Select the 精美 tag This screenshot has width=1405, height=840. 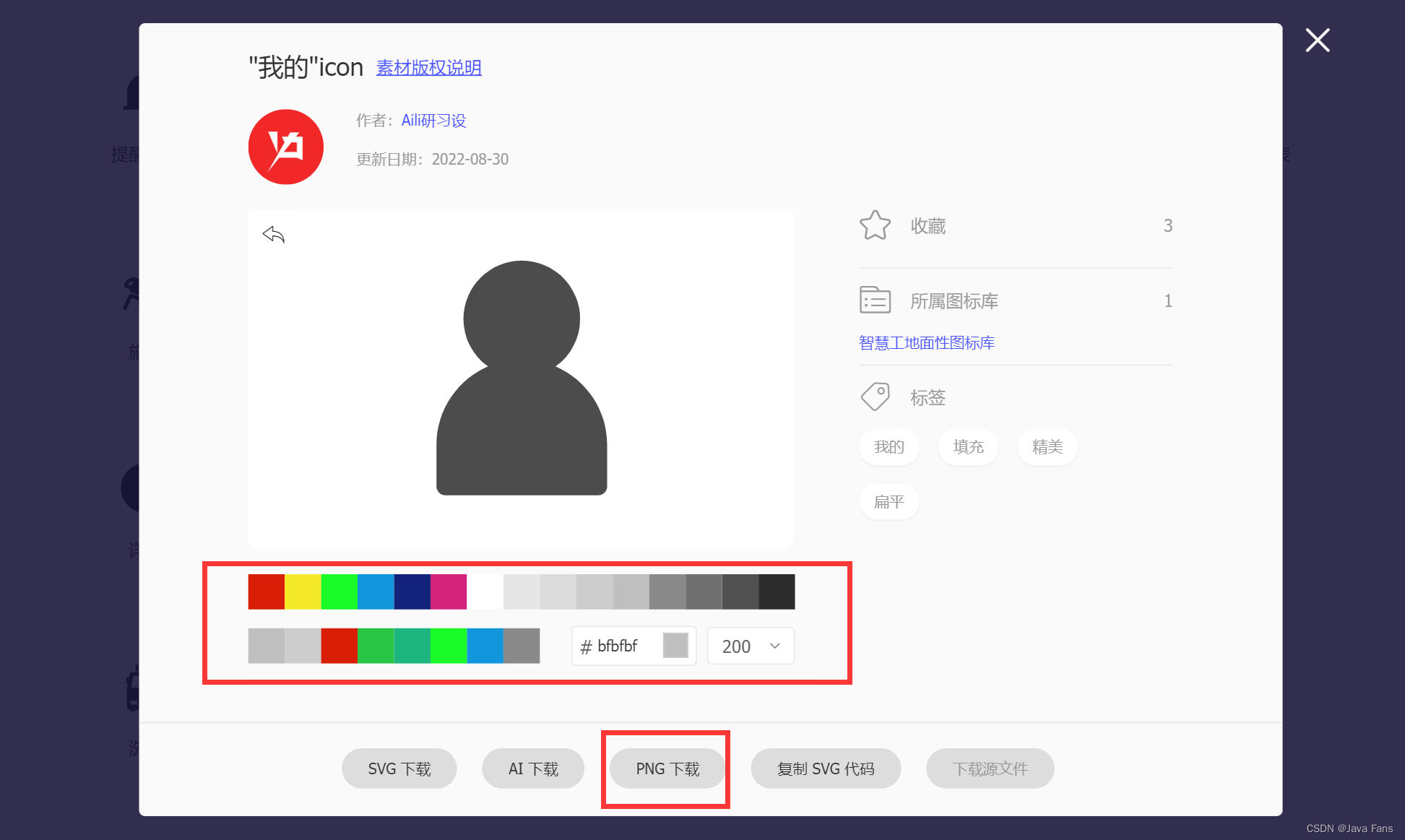pos(1047,447)
